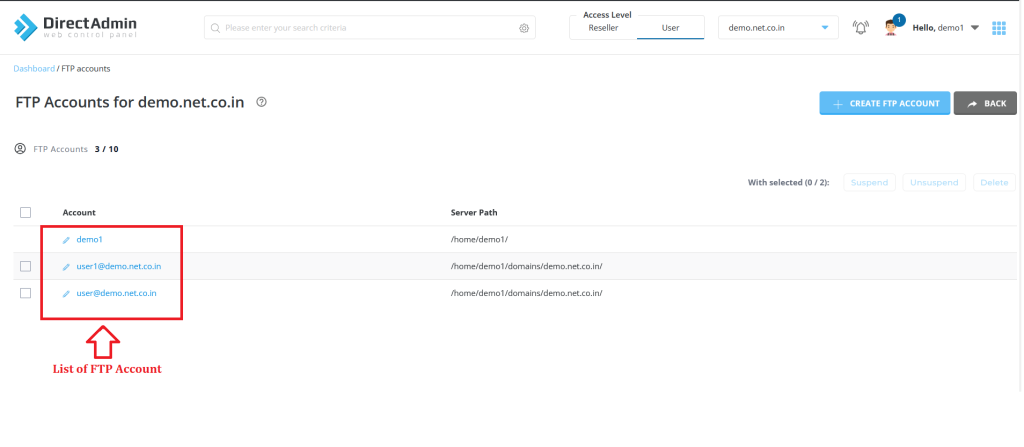Check the box for user@demo.net.co.in
Viewport: 1024px width, 447px height.
pos(25,293)
